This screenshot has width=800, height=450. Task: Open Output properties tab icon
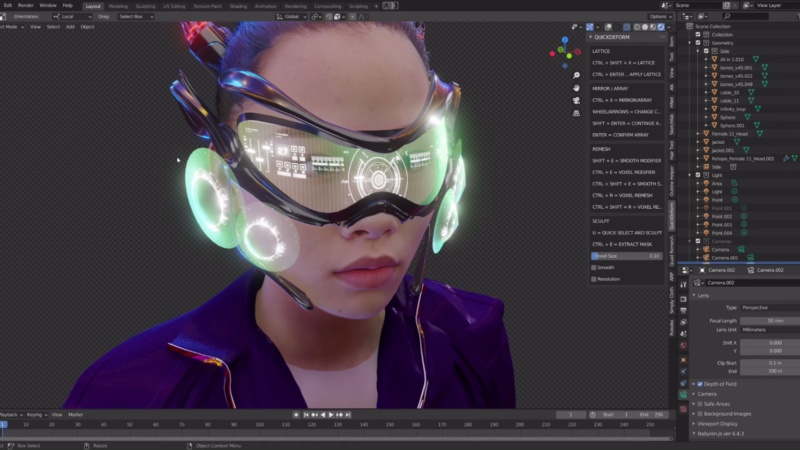[x=683, y=311]
